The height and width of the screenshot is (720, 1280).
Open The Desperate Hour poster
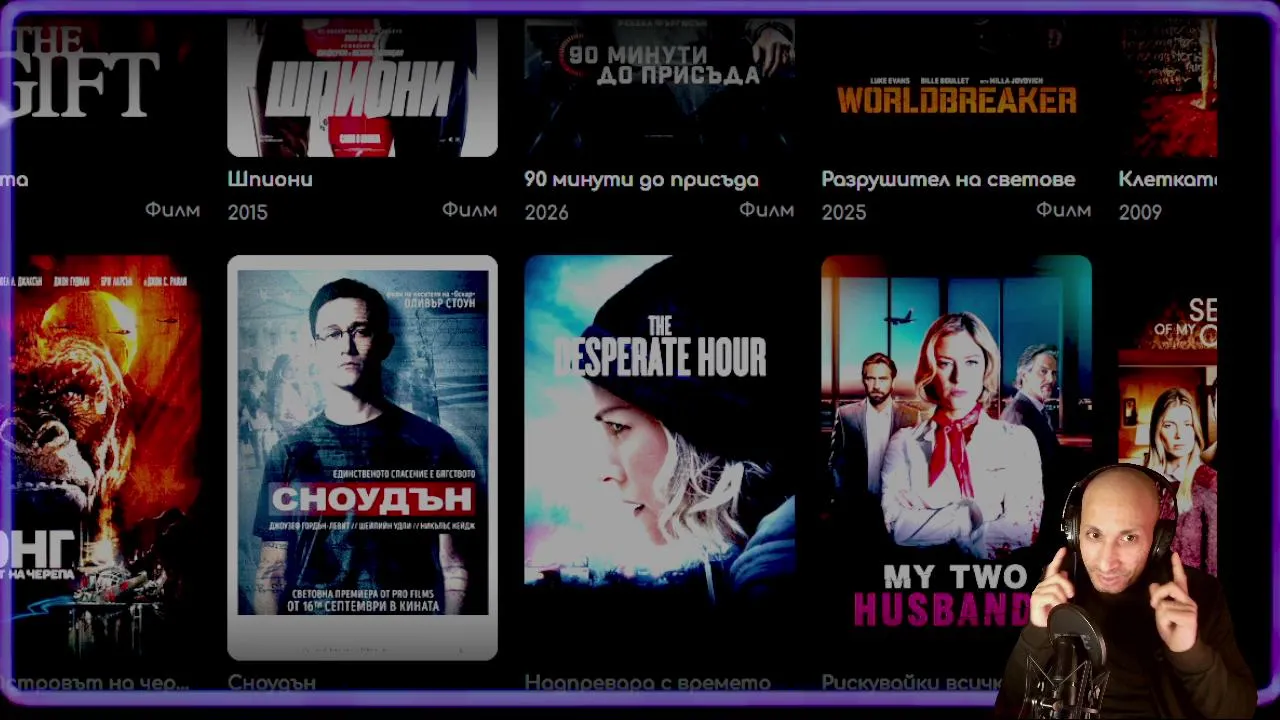[x=659, y=457]
